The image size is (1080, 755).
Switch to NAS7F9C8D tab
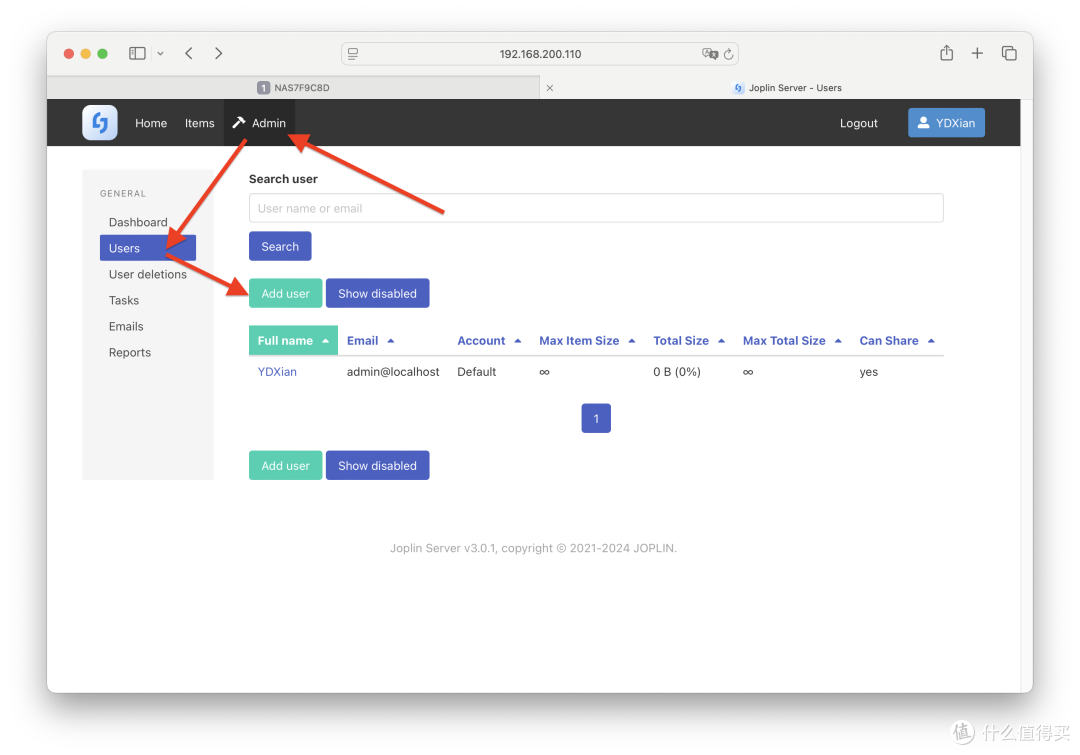coord(293,87)
